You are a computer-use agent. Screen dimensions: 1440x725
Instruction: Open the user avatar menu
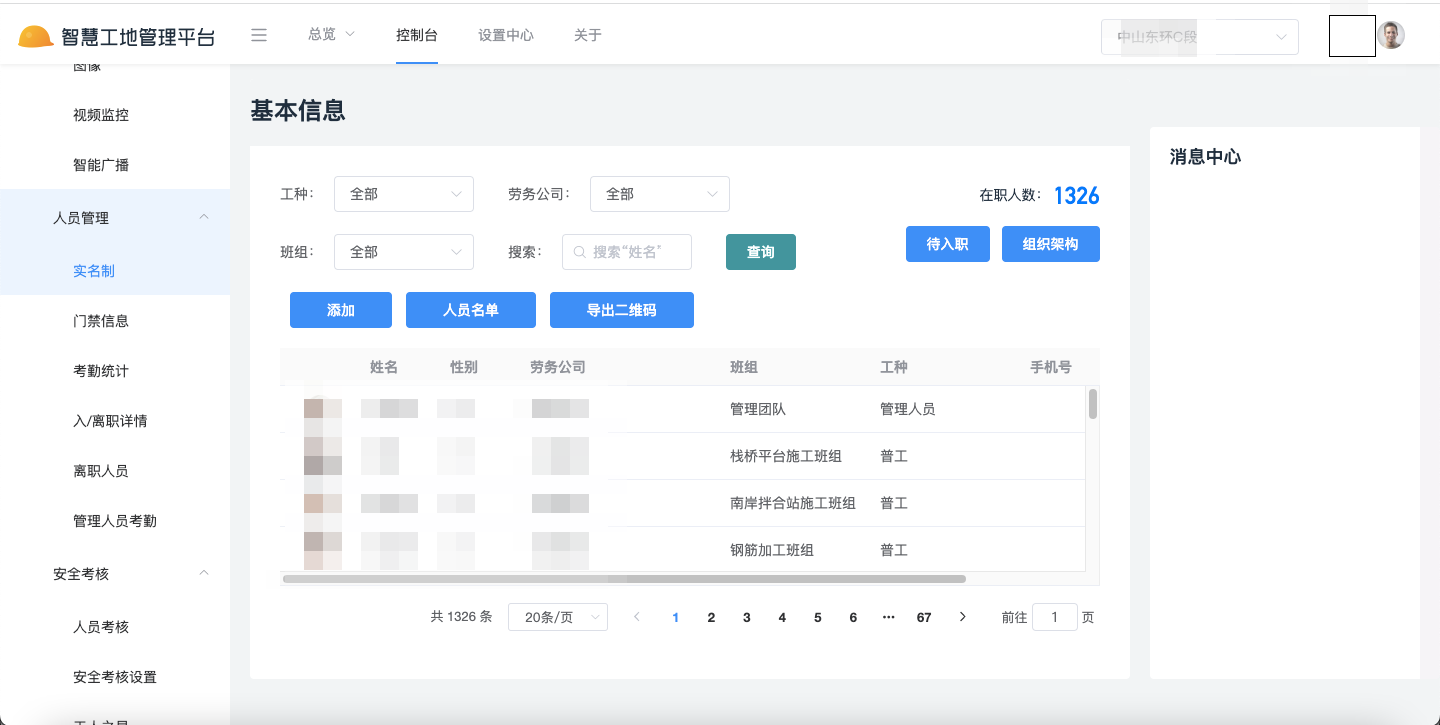(x=1391, y=35)
